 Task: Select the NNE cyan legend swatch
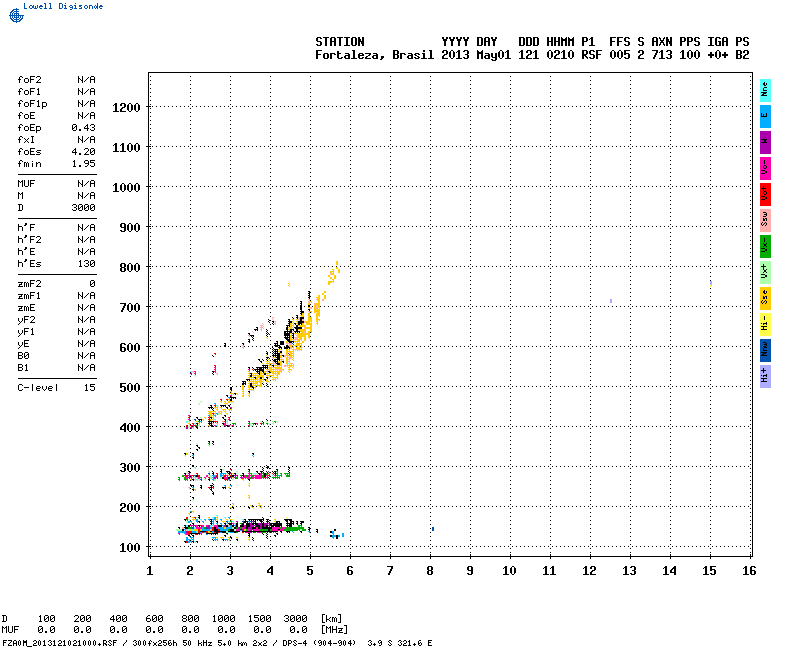[765, 90]
